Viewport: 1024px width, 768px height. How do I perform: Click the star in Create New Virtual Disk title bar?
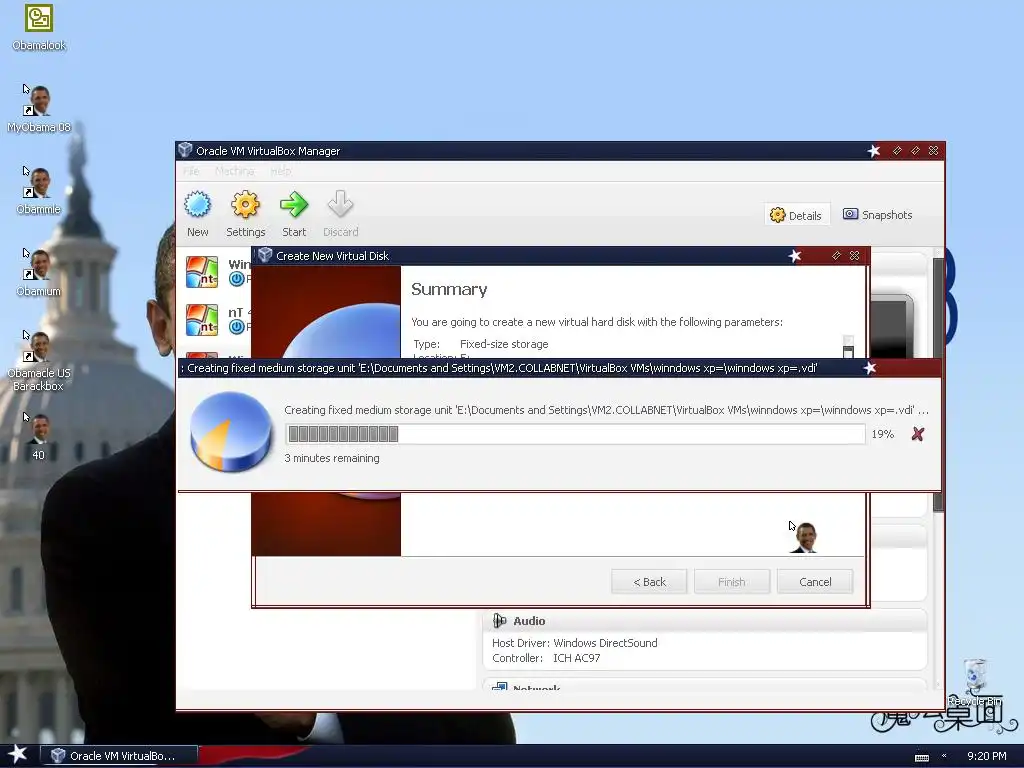click(795, 256)
